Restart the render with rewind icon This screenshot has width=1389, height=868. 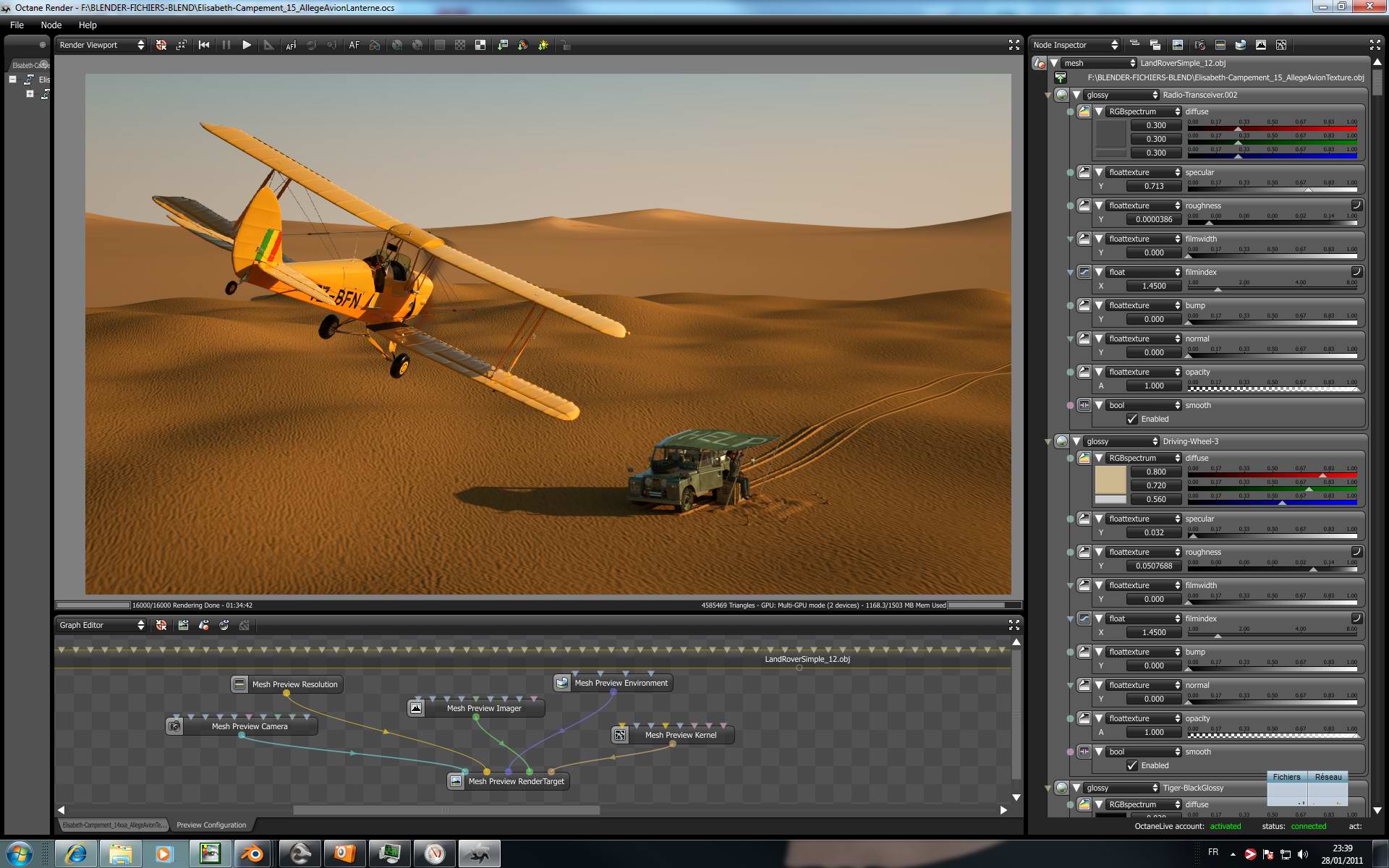[x=204, y=45]
